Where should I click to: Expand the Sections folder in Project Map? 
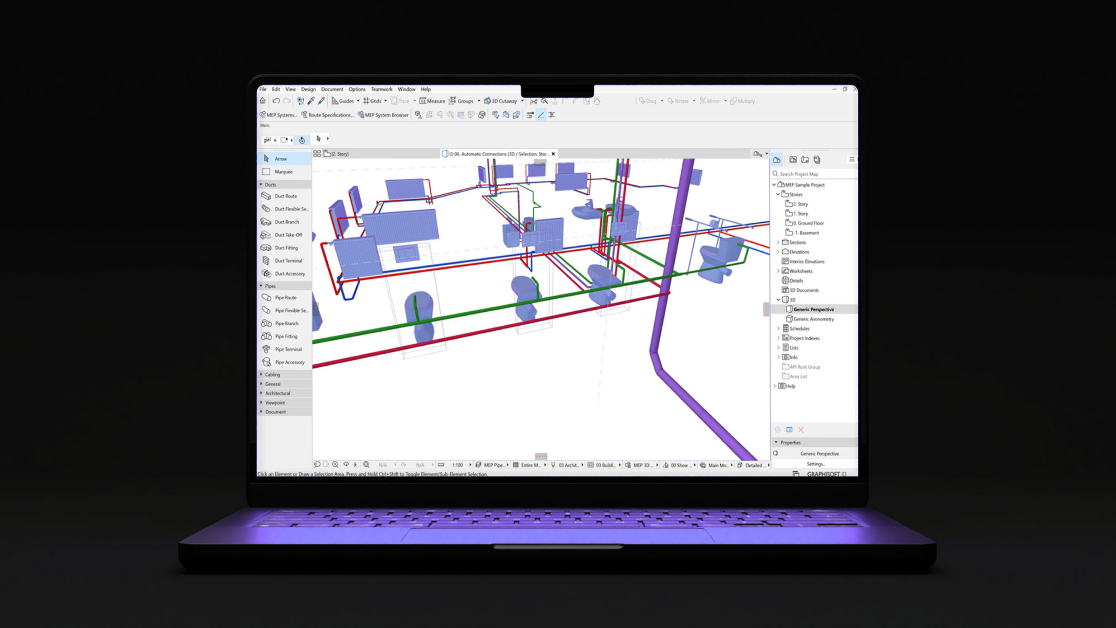point(779,242)
